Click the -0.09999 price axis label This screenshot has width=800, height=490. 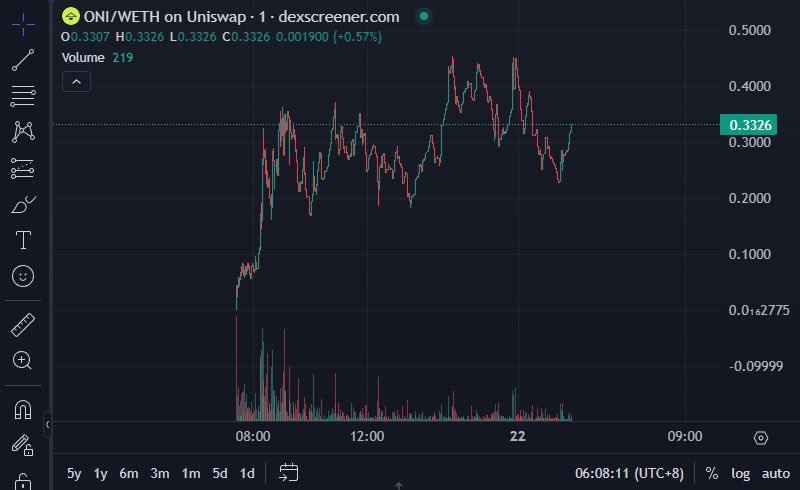pos(756,366)
